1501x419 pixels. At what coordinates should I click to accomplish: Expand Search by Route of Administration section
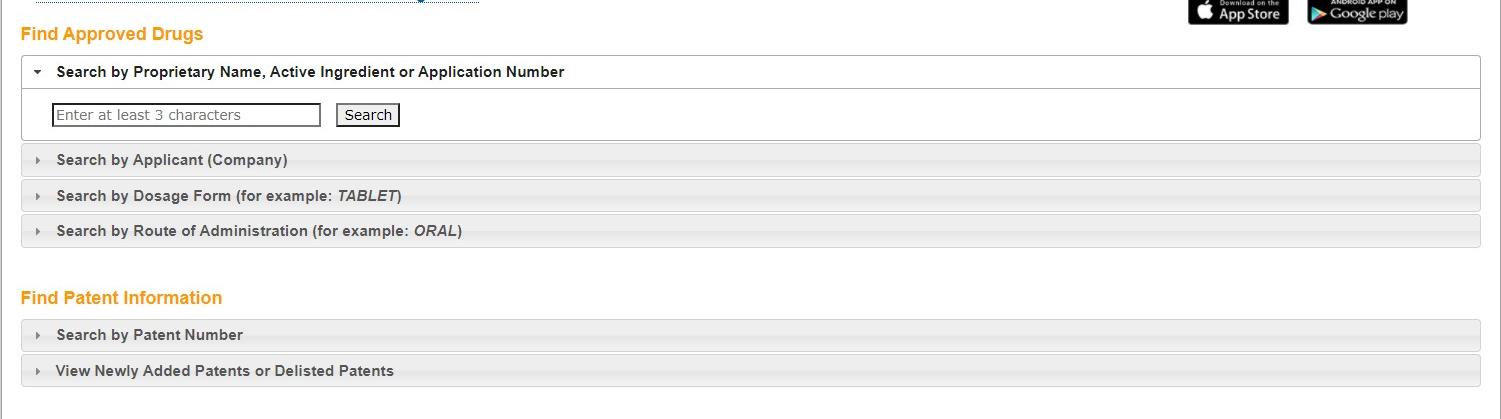tap(259, 231)
